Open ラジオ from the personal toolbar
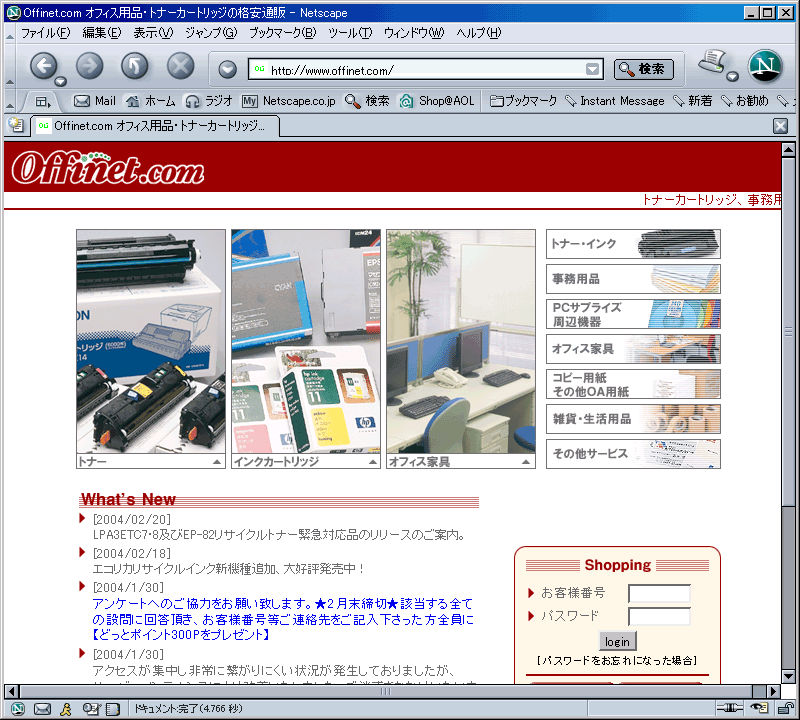Viewport: 800px width, 720px height. coord(209,101)
